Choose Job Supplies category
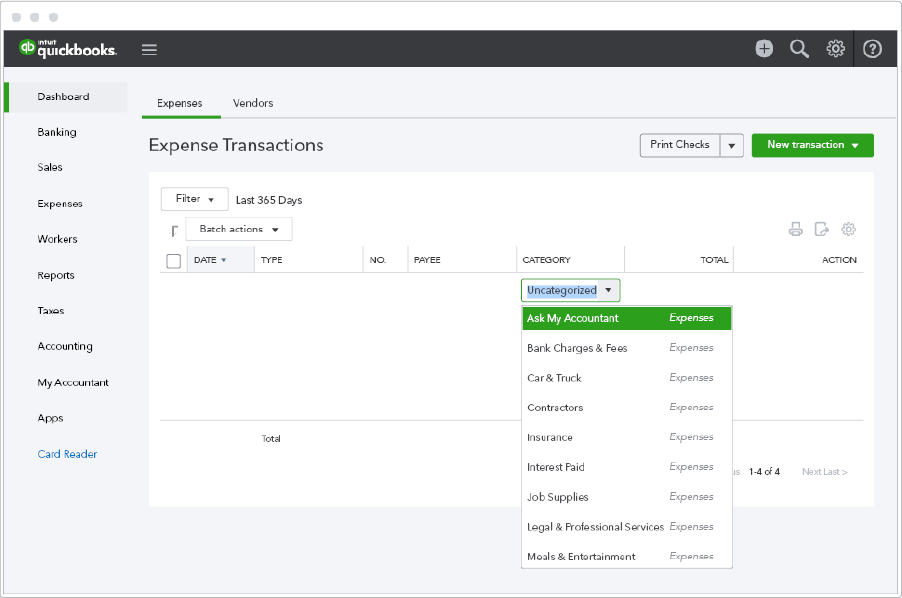This screenshot has height=598, width=902. tap(626, 497)
